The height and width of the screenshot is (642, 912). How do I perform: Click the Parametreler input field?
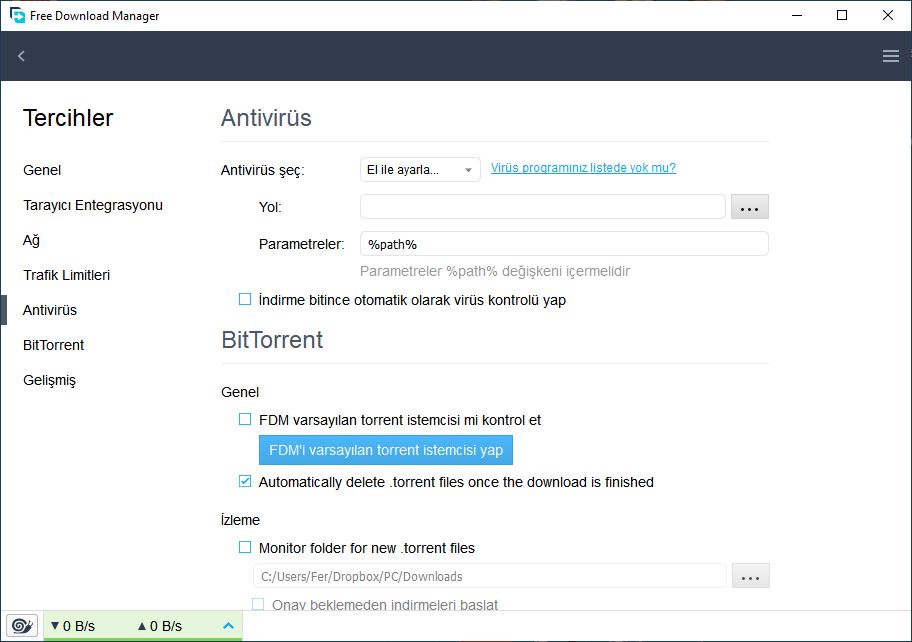coord(564,244)
